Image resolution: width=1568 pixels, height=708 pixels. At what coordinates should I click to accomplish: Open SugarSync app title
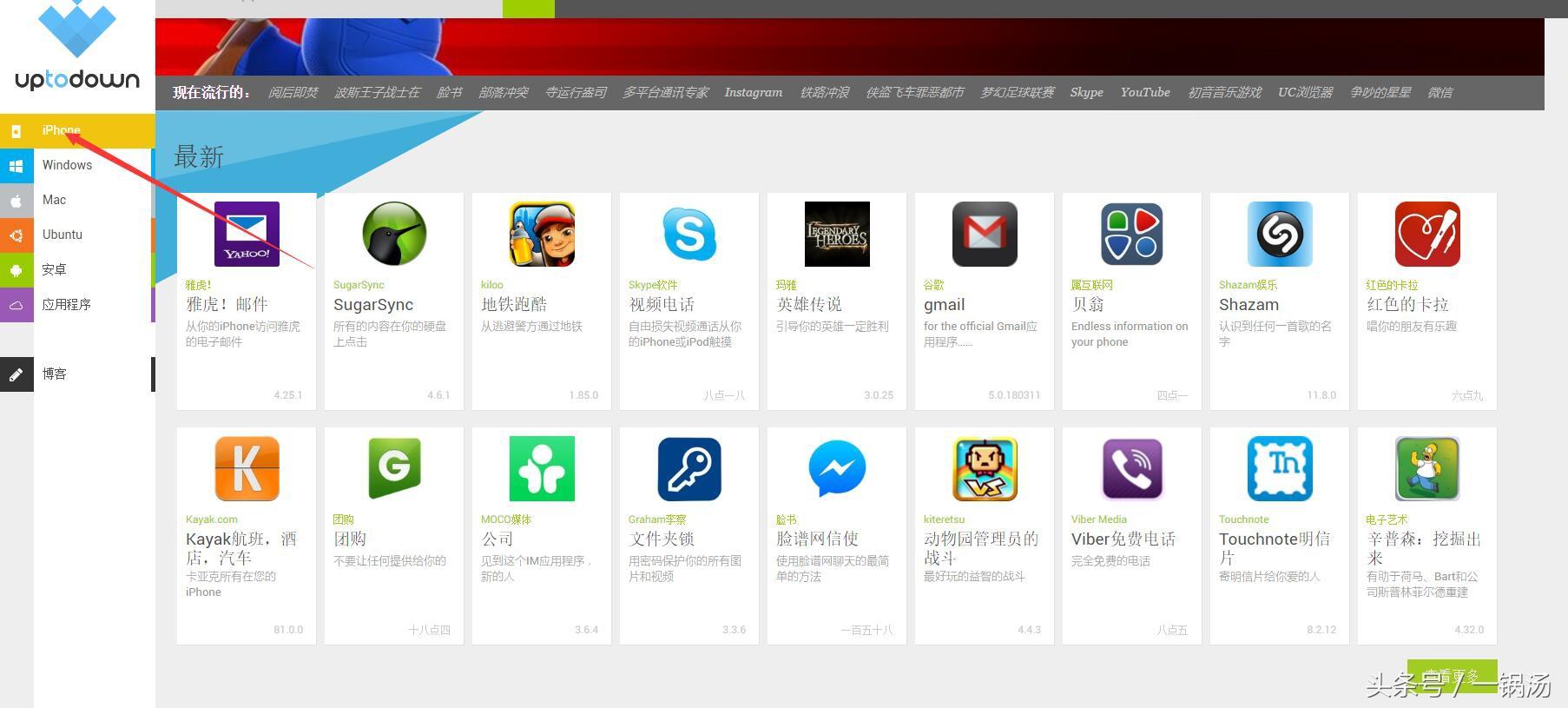point(373,305)
